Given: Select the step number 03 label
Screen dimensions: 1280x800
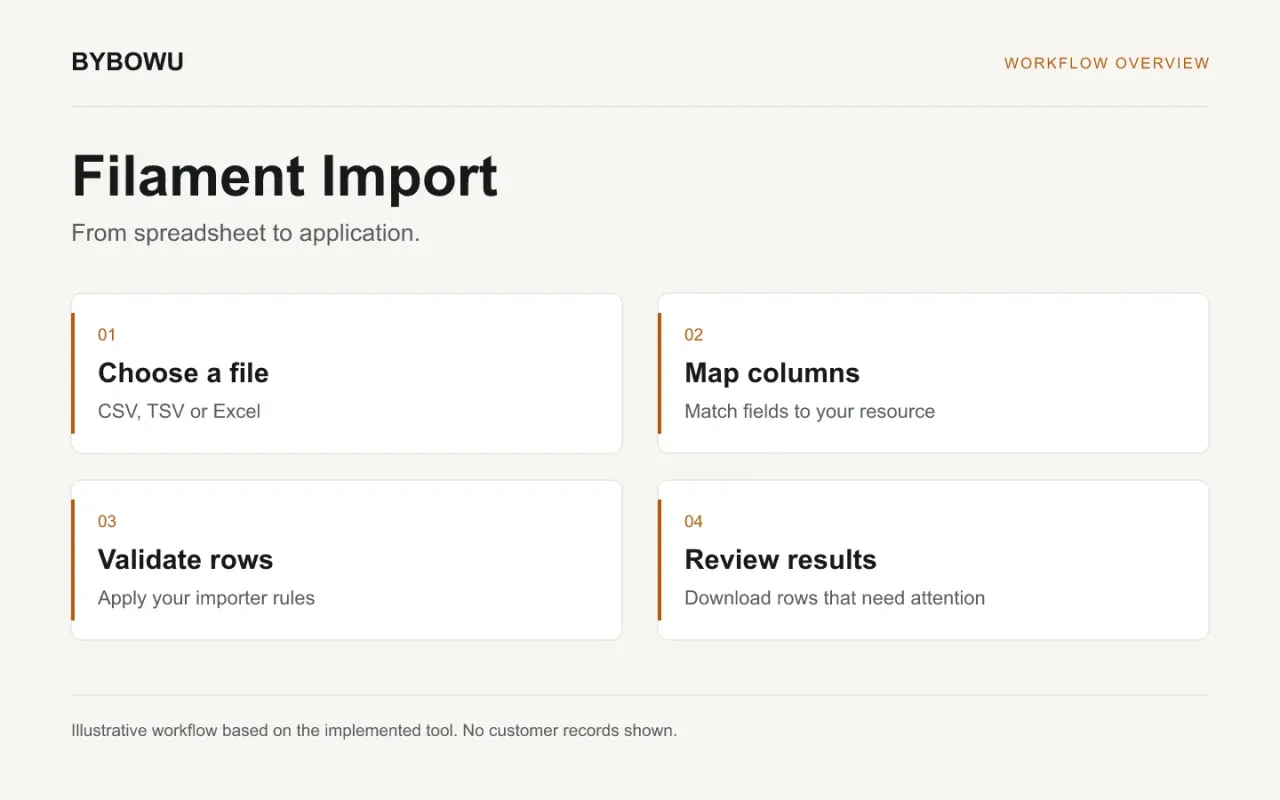Looking at the screenshot, I should click(107, 521).
